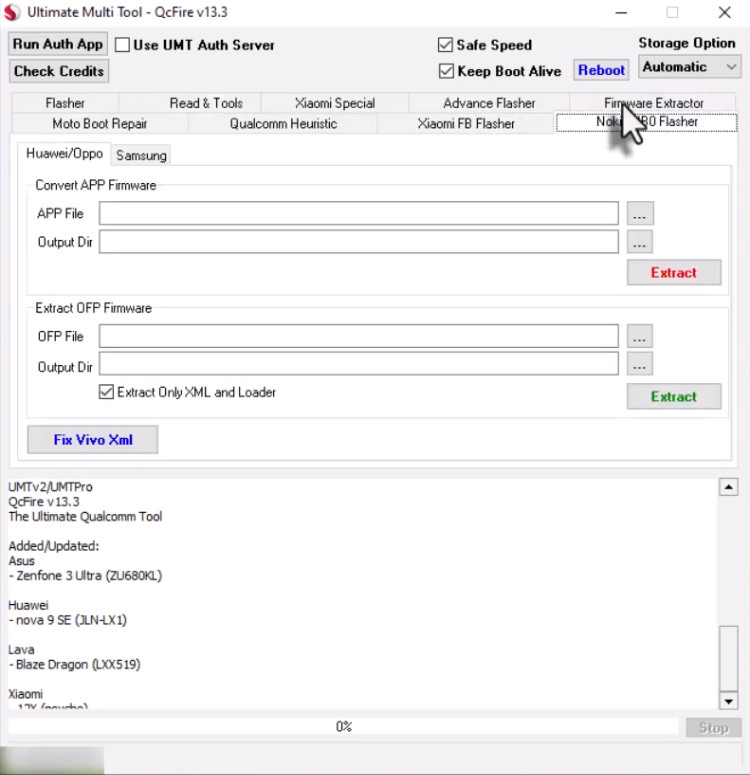
Task: Switch to the Flasher tab
Action: 65,103
